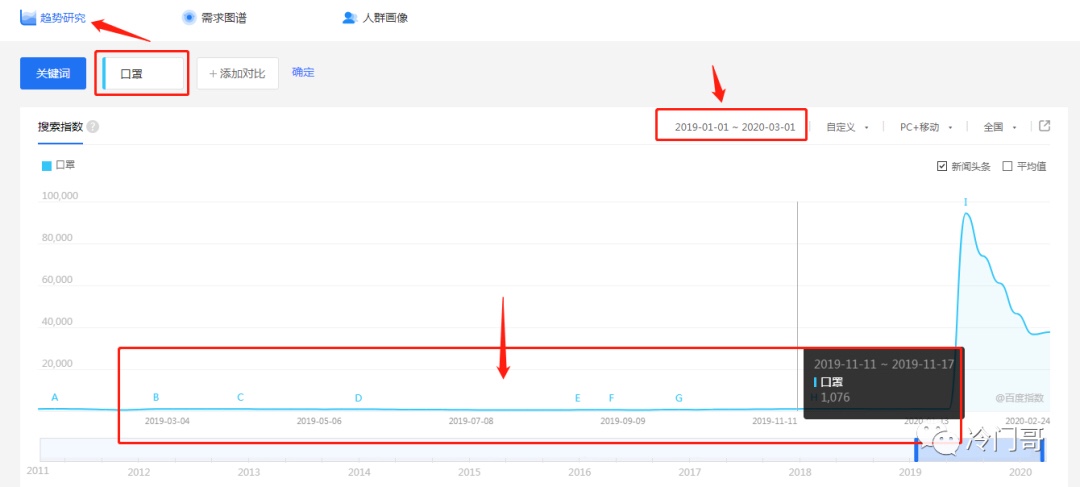Click the 趋势研究 chart icon
The image size is (1080, 487).
28,18
